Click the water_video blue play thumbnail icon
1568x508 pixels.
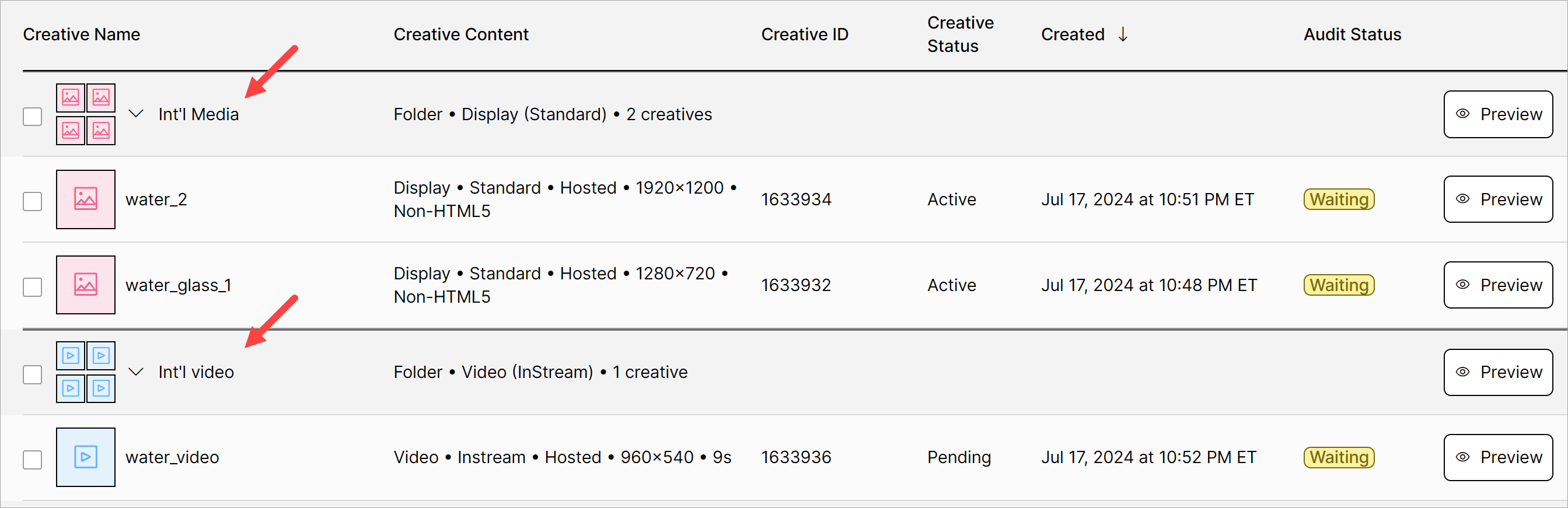click(86, 457)
